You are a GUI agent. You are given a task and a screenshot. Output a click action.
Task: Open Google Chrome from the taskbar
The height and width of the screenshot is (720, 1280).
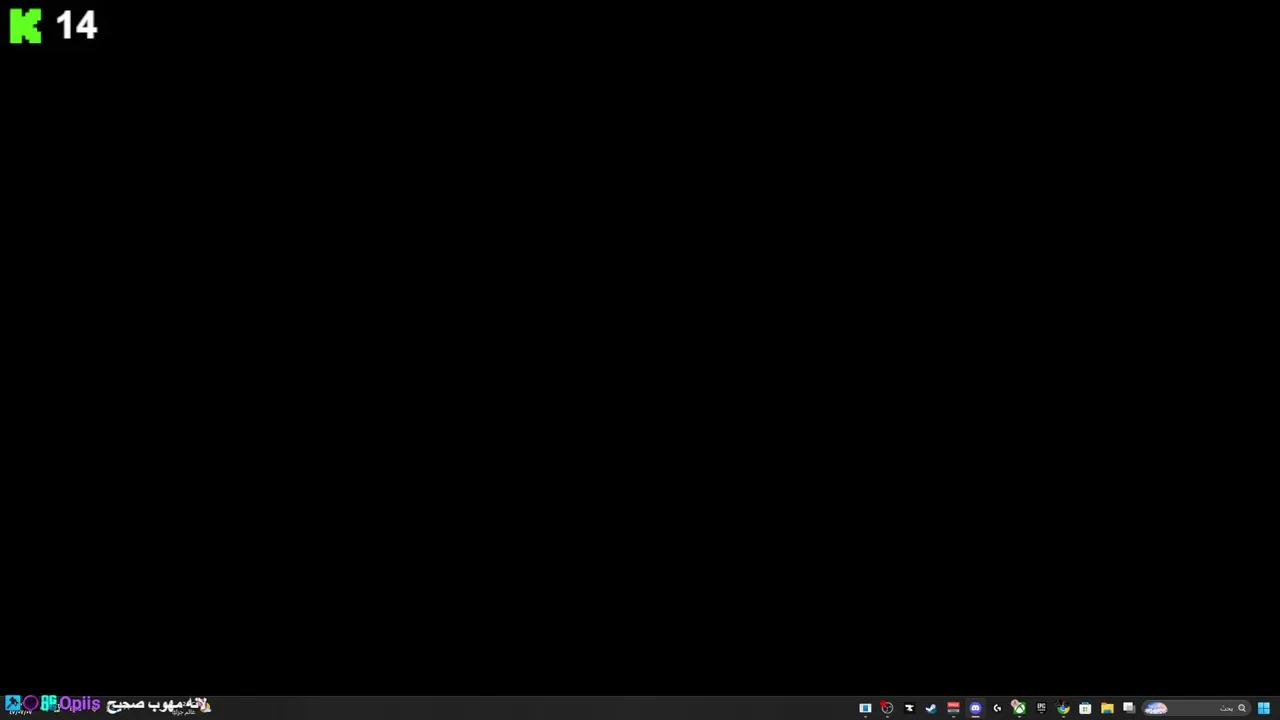(x=1063, y=708)
